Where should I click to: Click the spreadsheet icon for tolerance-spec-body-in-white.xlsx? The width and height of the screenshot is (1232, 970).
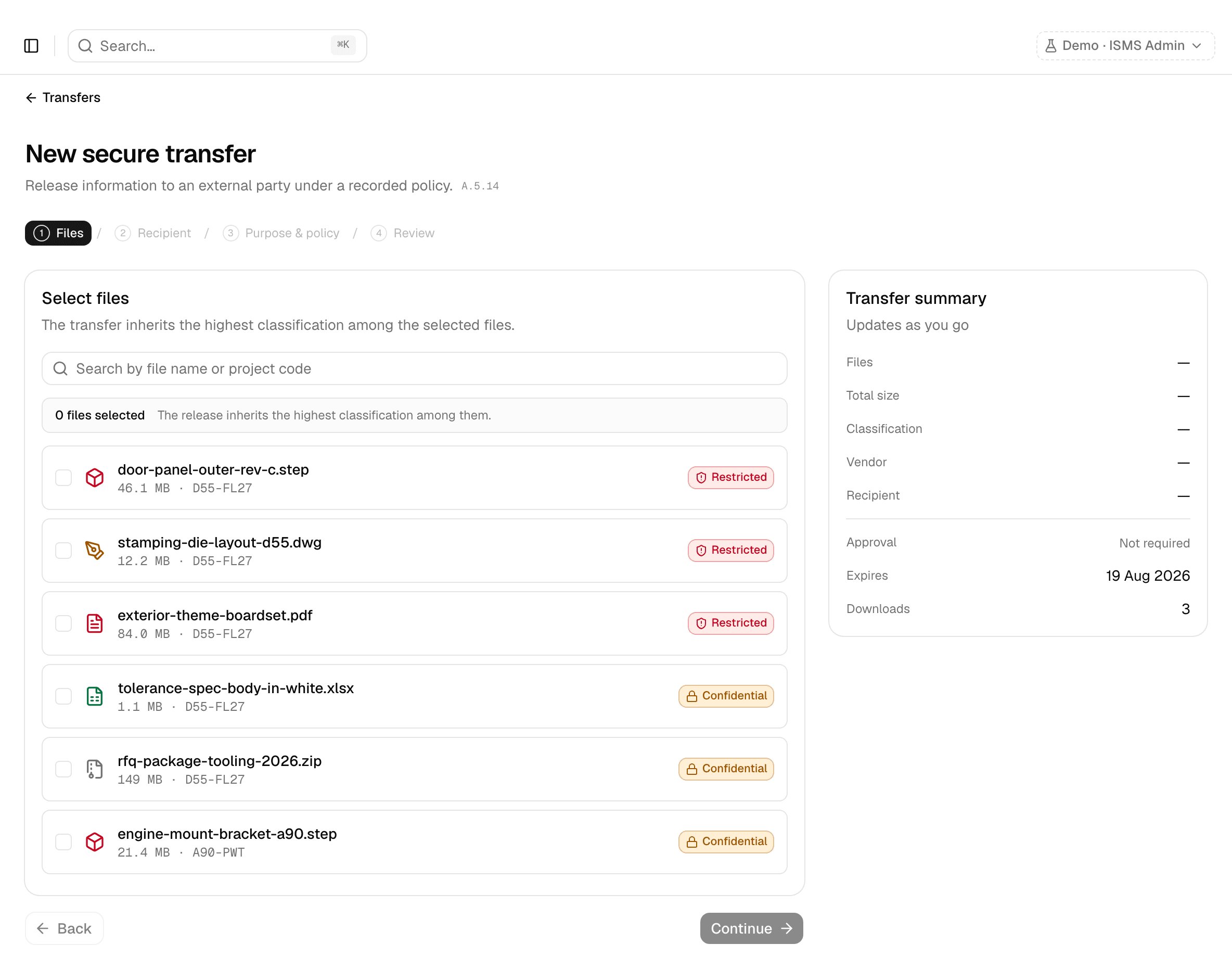click(95, 696)
